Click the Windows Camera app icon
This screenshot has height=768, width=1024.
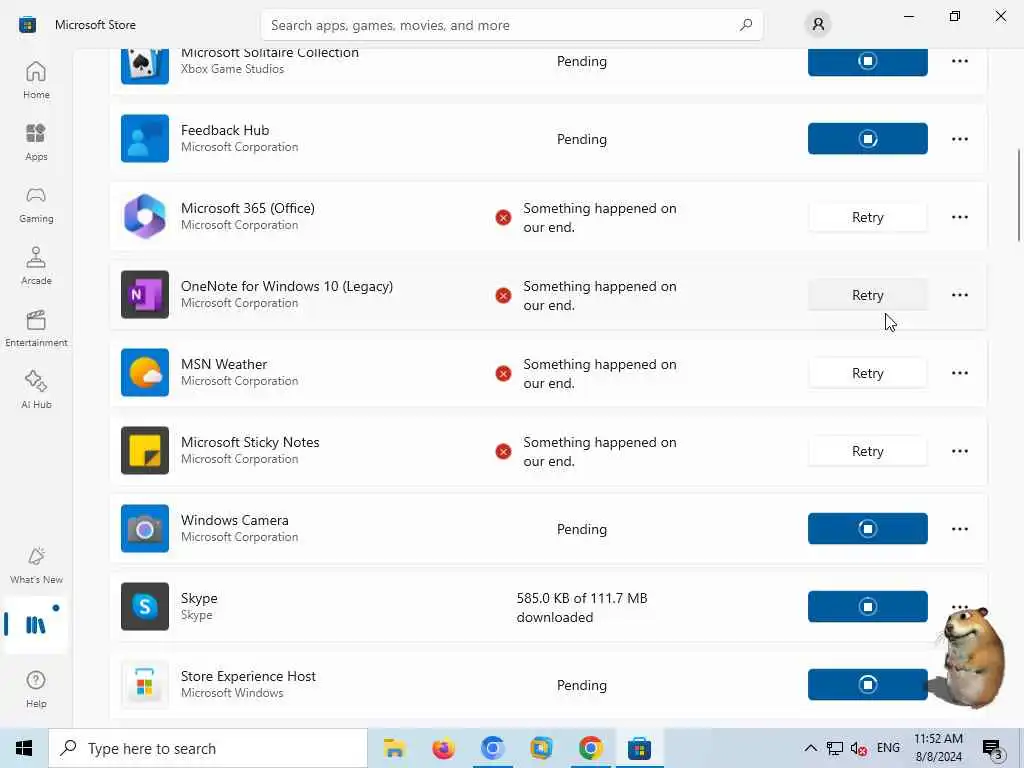click(x=145, y=528)
